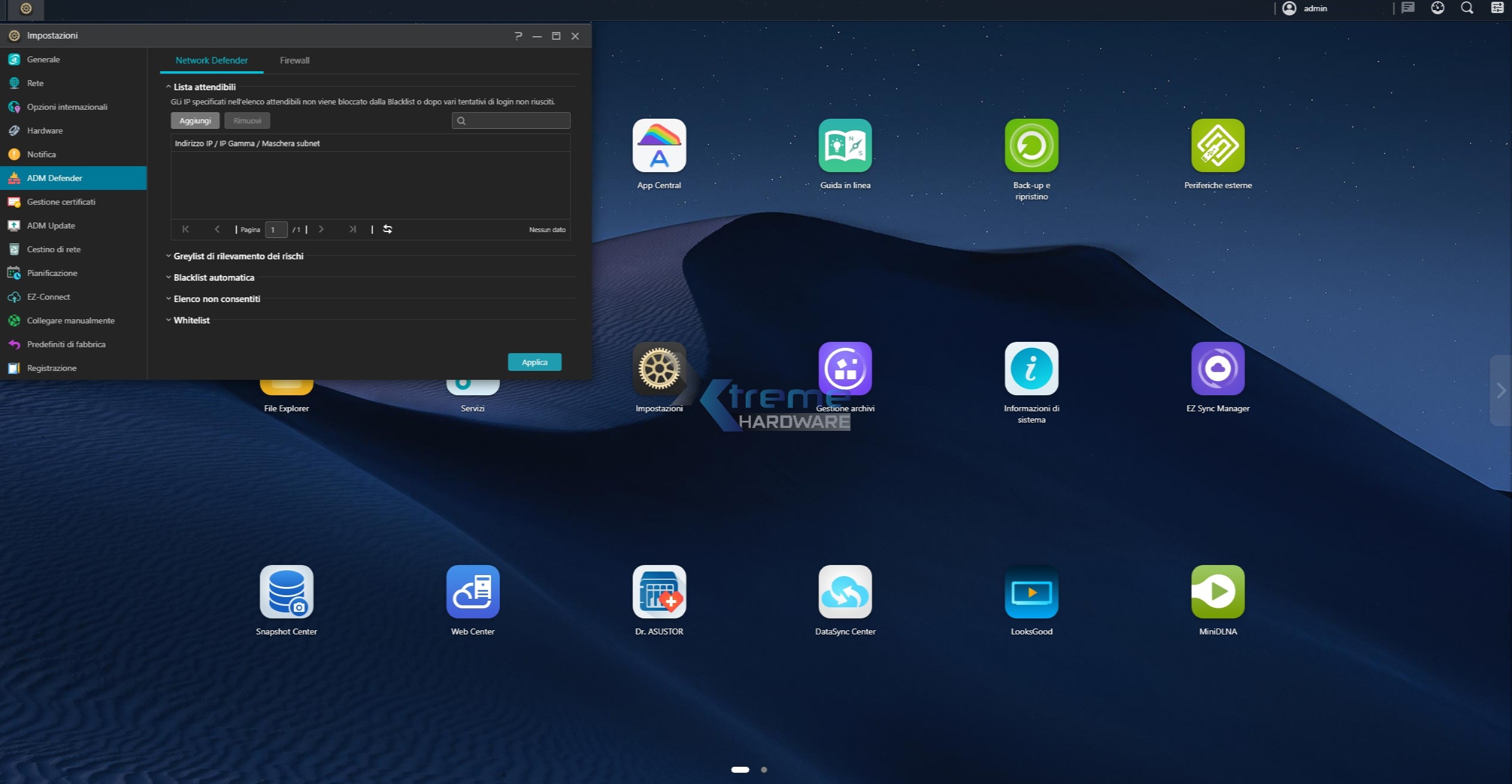This screenshot has width=1512, height=784.
Task: Open the search icon in top bar
Action: point(1467,8)
